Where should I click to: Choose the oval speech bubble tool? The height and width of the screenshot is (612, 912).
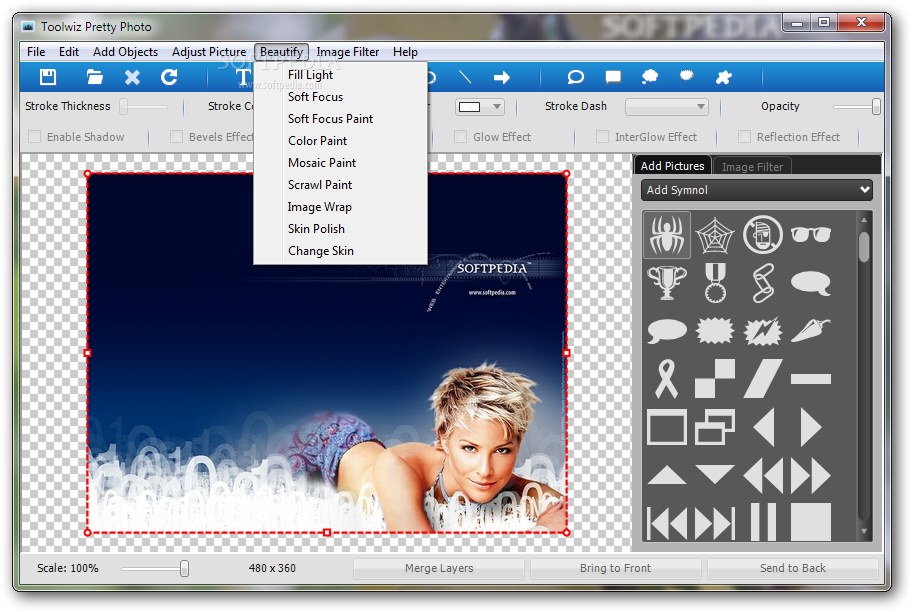click(x=575, y=77)
